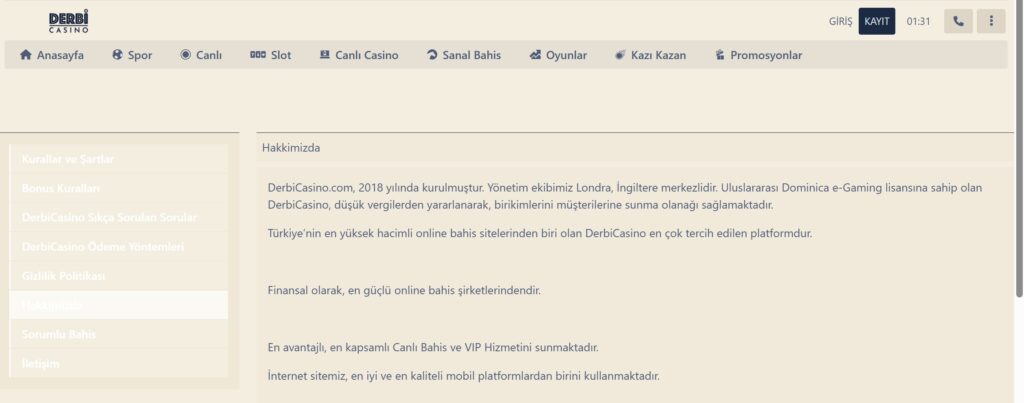Click the Sanal Bahis swirl icon

coord(432,55)
